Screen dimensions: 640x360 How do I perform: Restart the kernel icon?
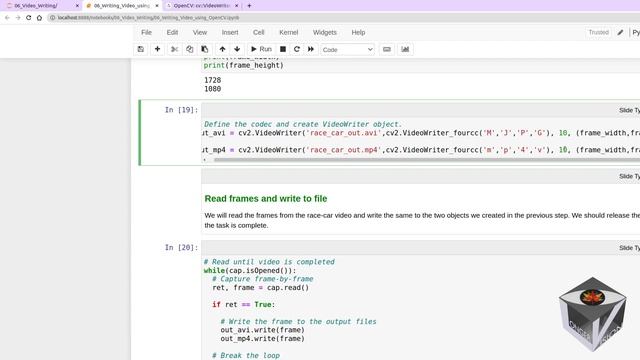(x=297, y=49)
